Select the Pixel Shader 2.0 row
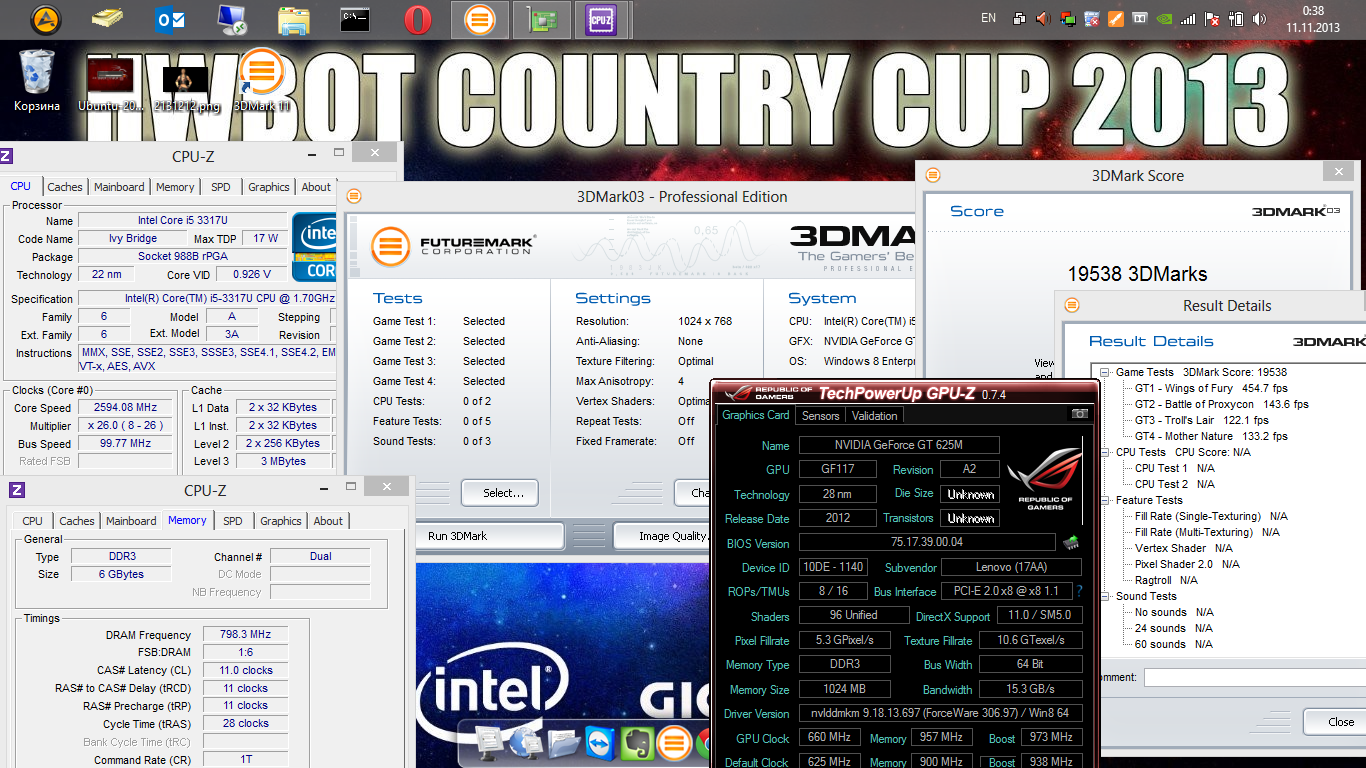Screen dimensions: 1366x768 [1187, 564]
